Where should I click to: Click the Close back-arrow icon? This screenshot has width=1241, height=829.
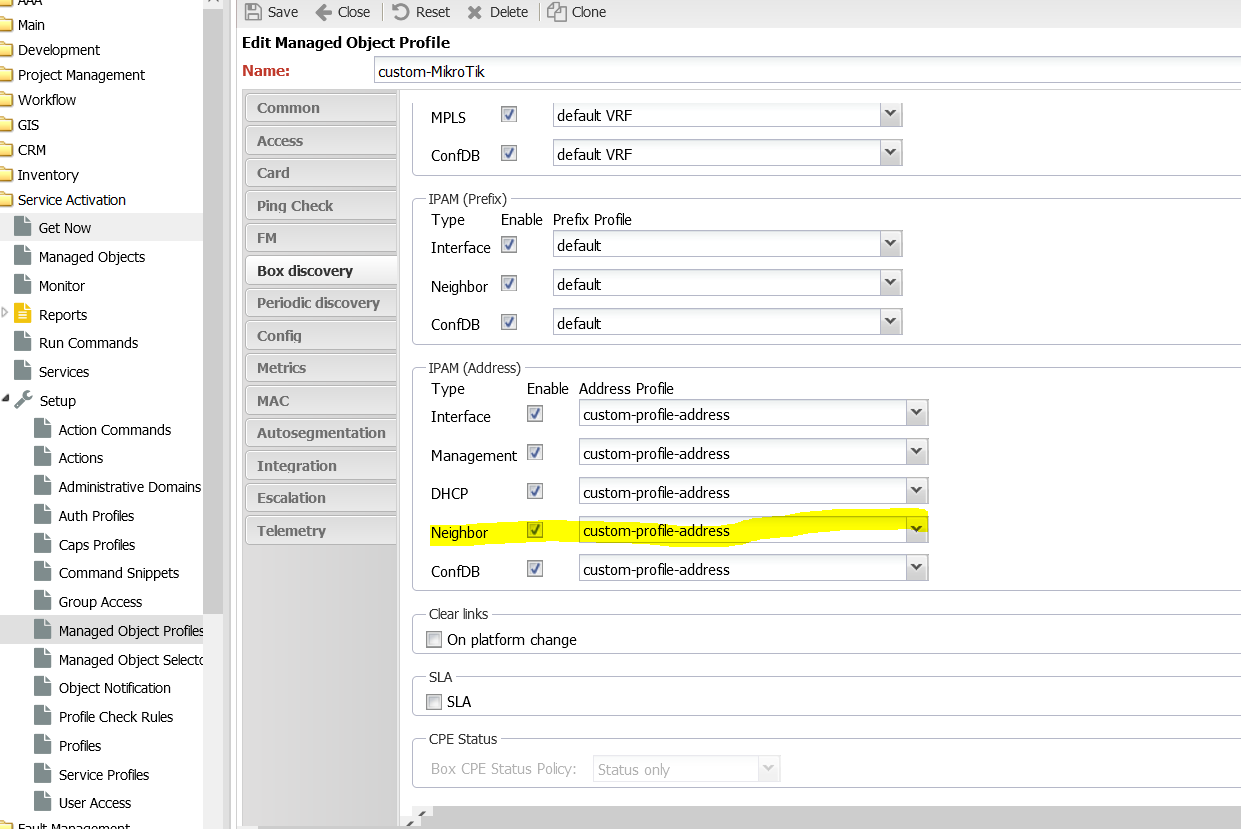pyautogui.click(x=323, y=12)
